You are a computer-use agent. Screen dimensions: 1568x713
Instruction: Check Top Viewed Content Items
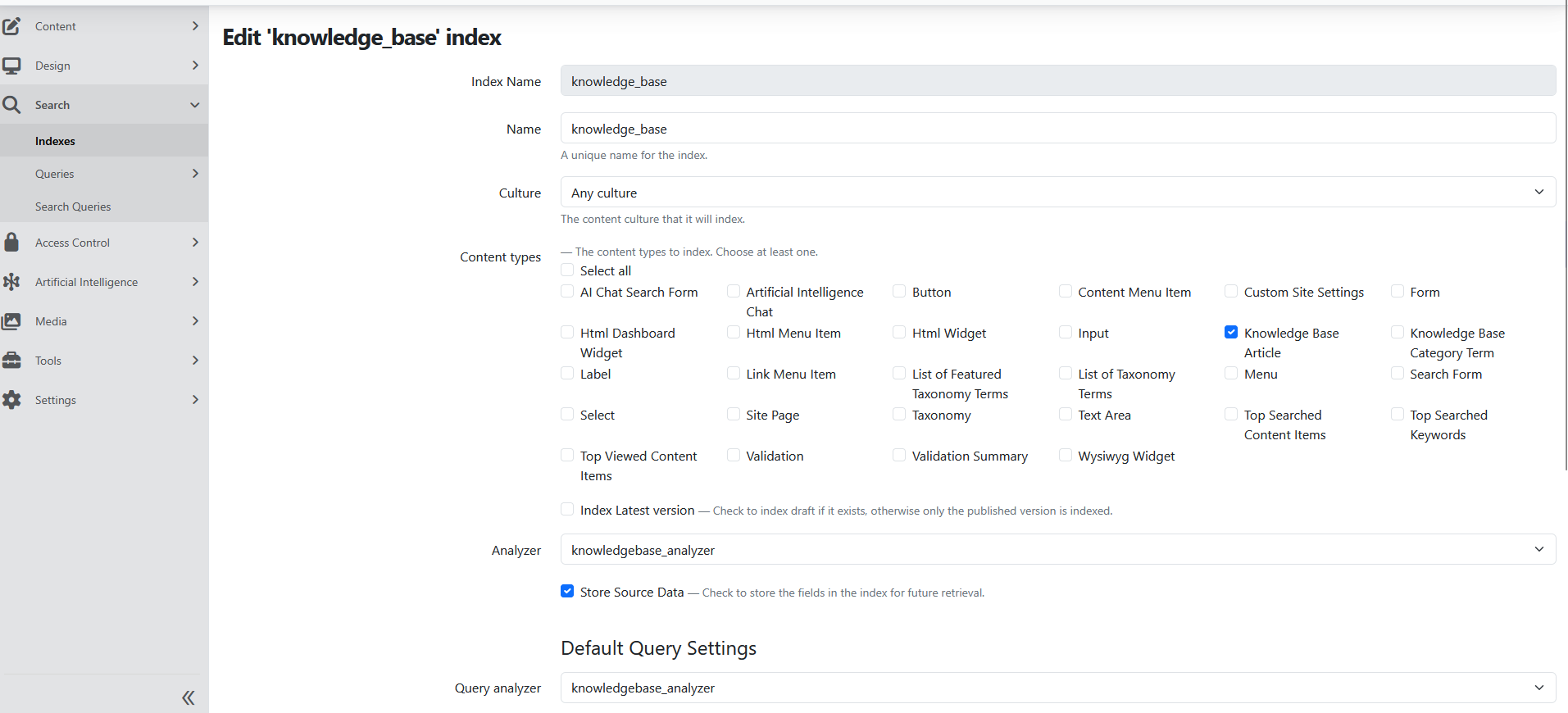(x=567, y=455)
